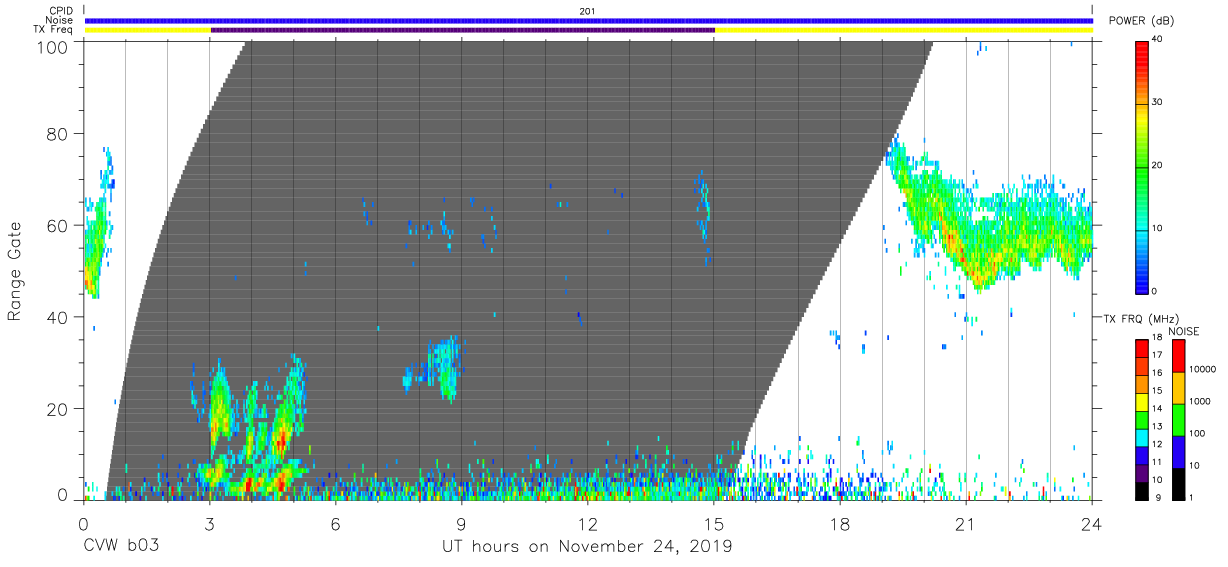The width and height of the screenshot is (1228, 567).
Task: Click UT hour tick label '6'
Action: [335, 524]
